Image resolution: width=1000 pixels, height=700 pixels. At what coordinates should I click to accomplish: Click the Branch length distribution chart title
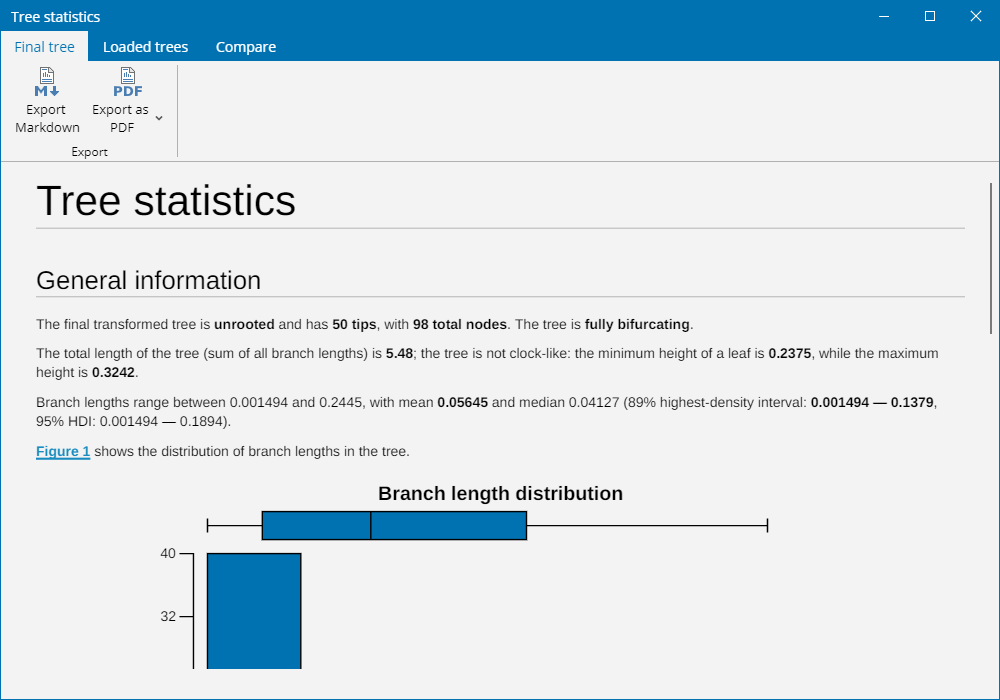coord(500,493)
